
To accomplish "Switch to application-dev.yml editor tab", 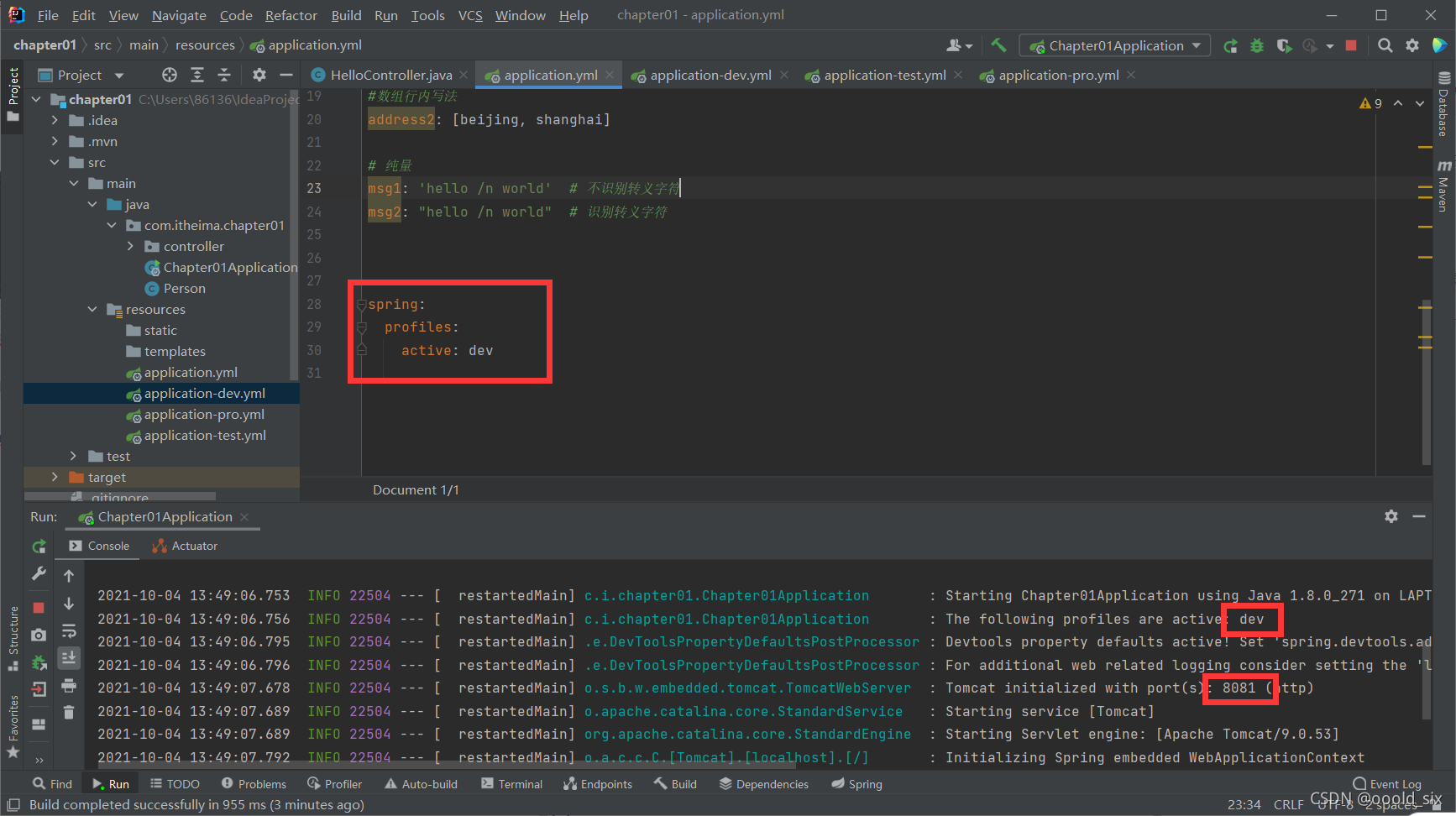I will [710, 75].
